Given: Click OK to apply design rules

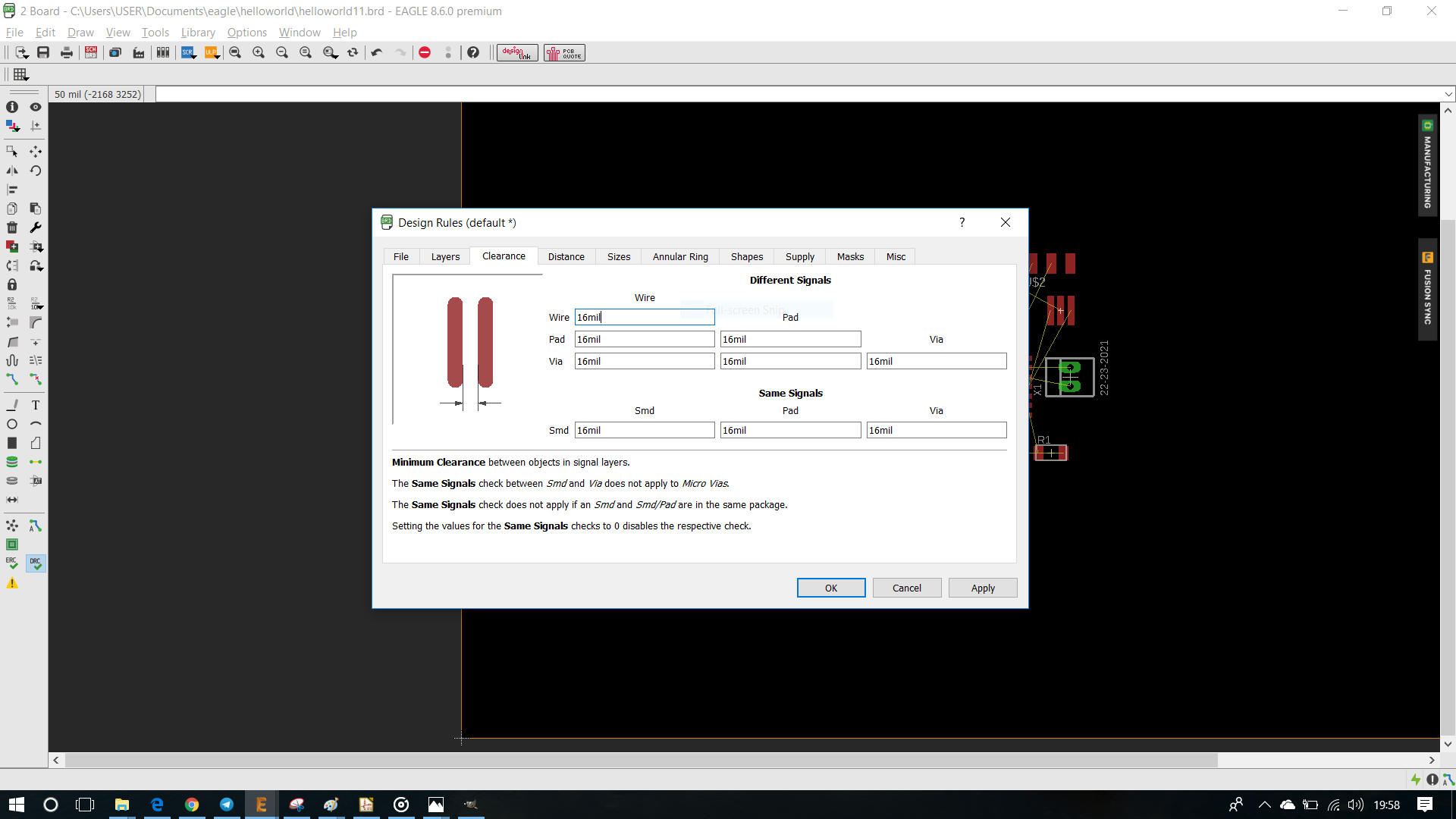Looking at the screenshot, I should 831,587.
